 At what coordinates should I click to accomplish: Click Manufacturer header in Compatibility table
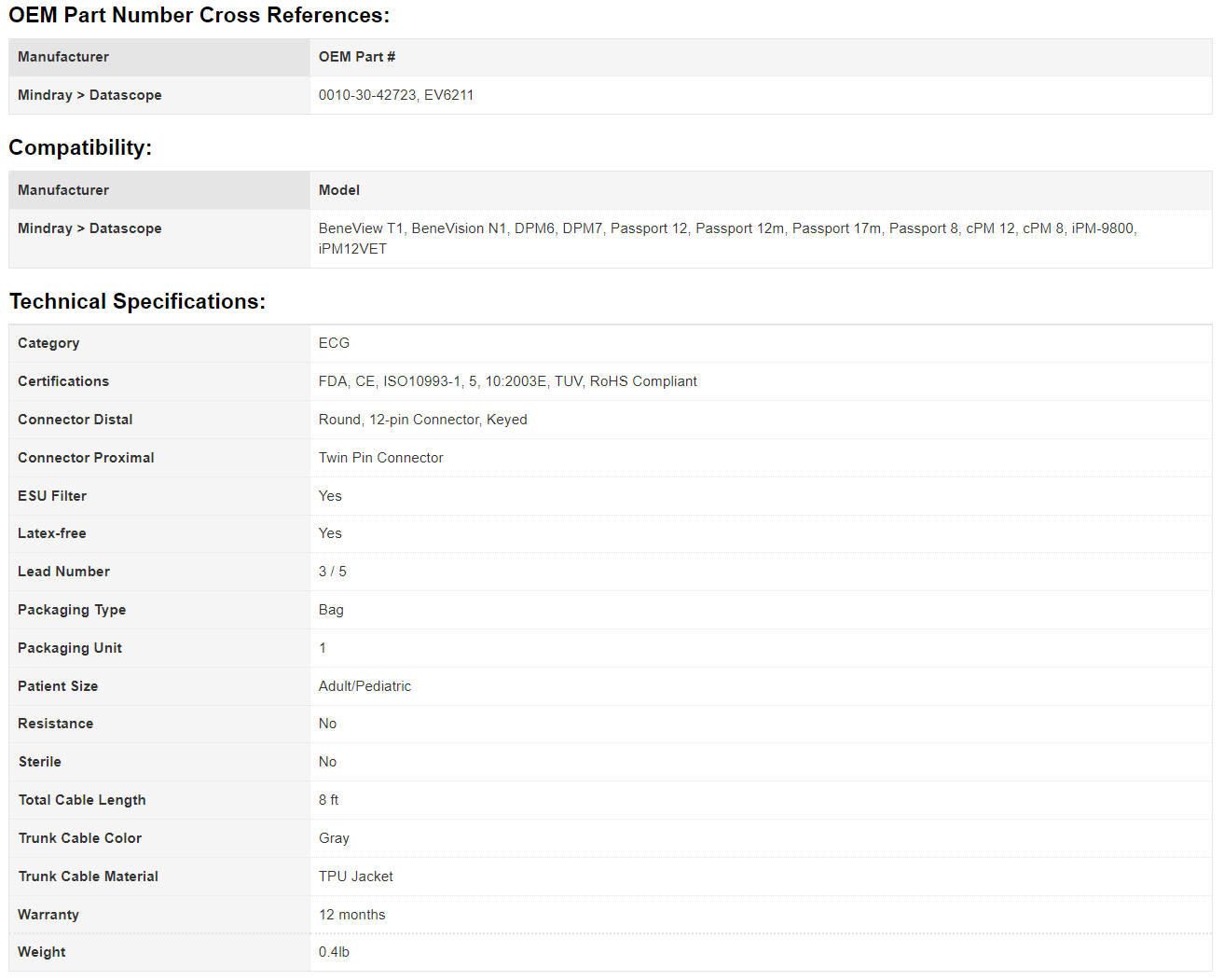pyautogui.click(x=63, y=190)
